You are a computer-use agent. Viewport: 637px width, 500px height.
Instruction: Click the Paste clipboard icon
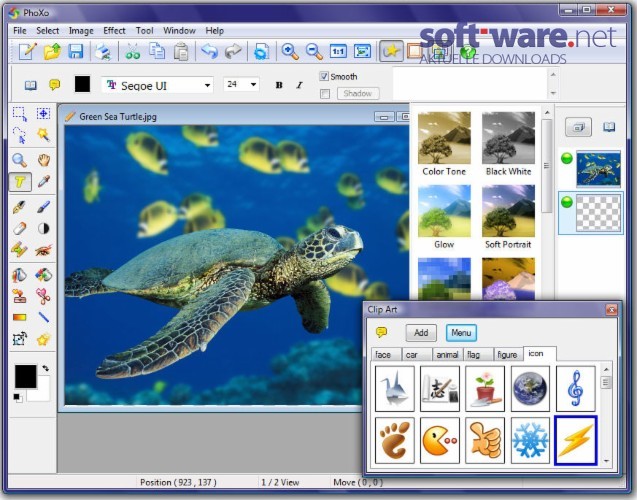tap(181, 52)
